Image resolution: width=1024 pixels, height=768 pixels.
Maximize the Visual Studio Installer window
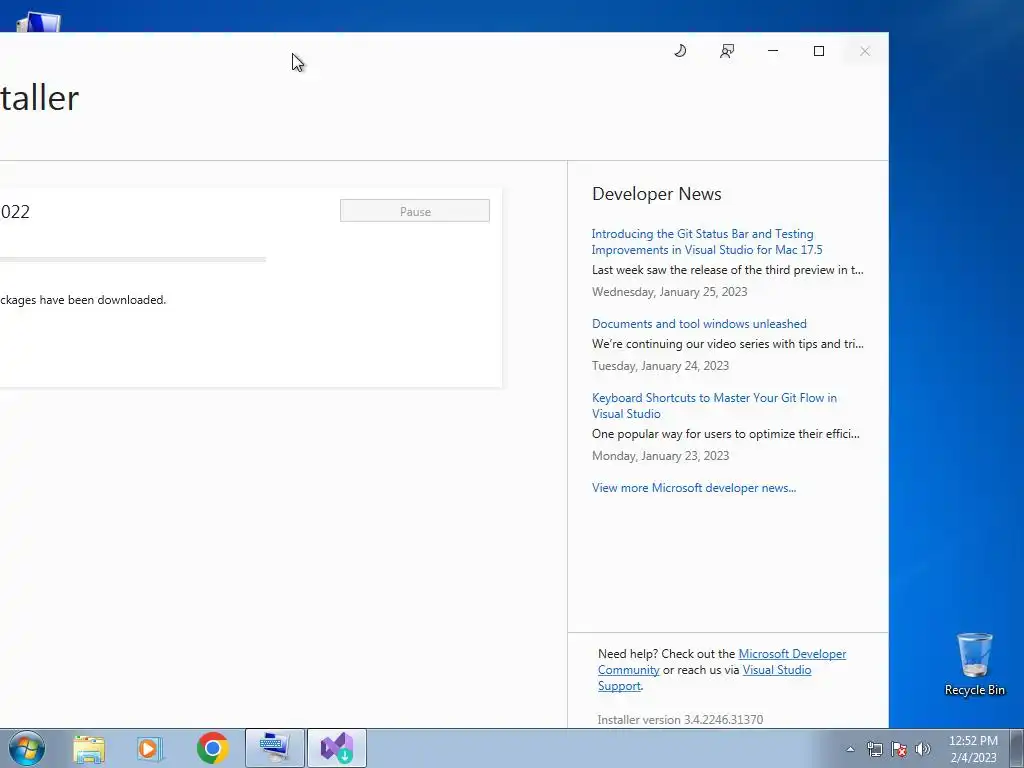pyautogui.click(x=819, y=51)
